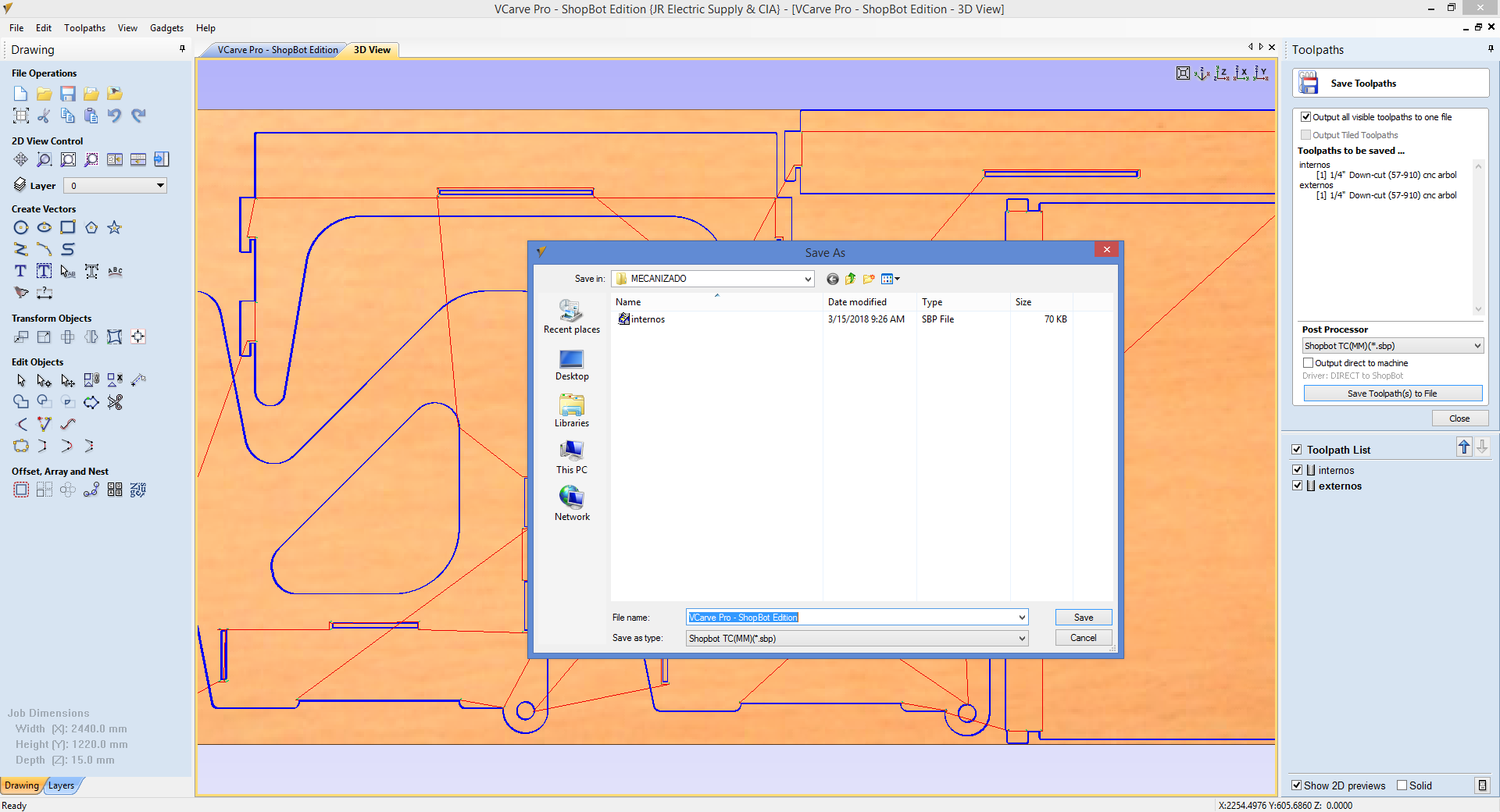
Task: Click the Draw Text tool icon
Action: (x=21, y=271)
